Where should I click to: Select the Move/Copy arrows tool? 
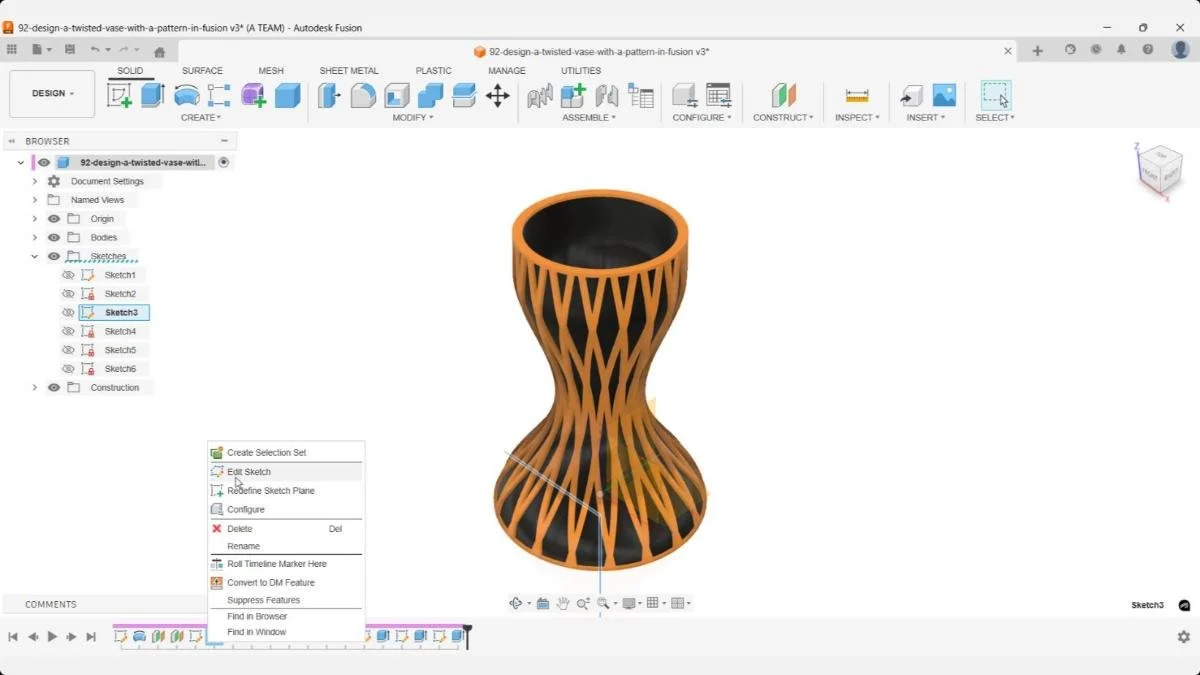click(x=497, y=95)
